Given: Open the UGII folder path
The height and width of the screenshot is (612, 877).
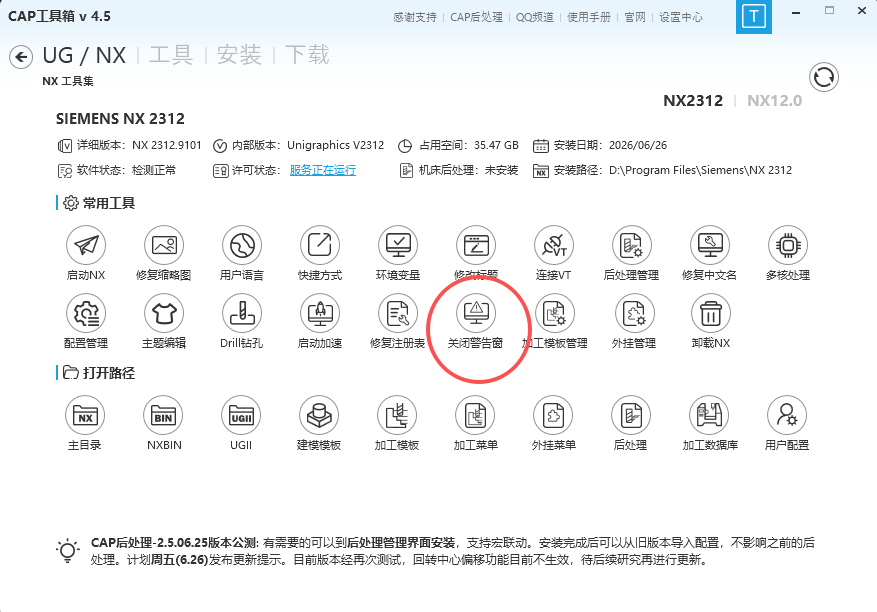Looking at the screenshot, I should (x=241, y=415).
